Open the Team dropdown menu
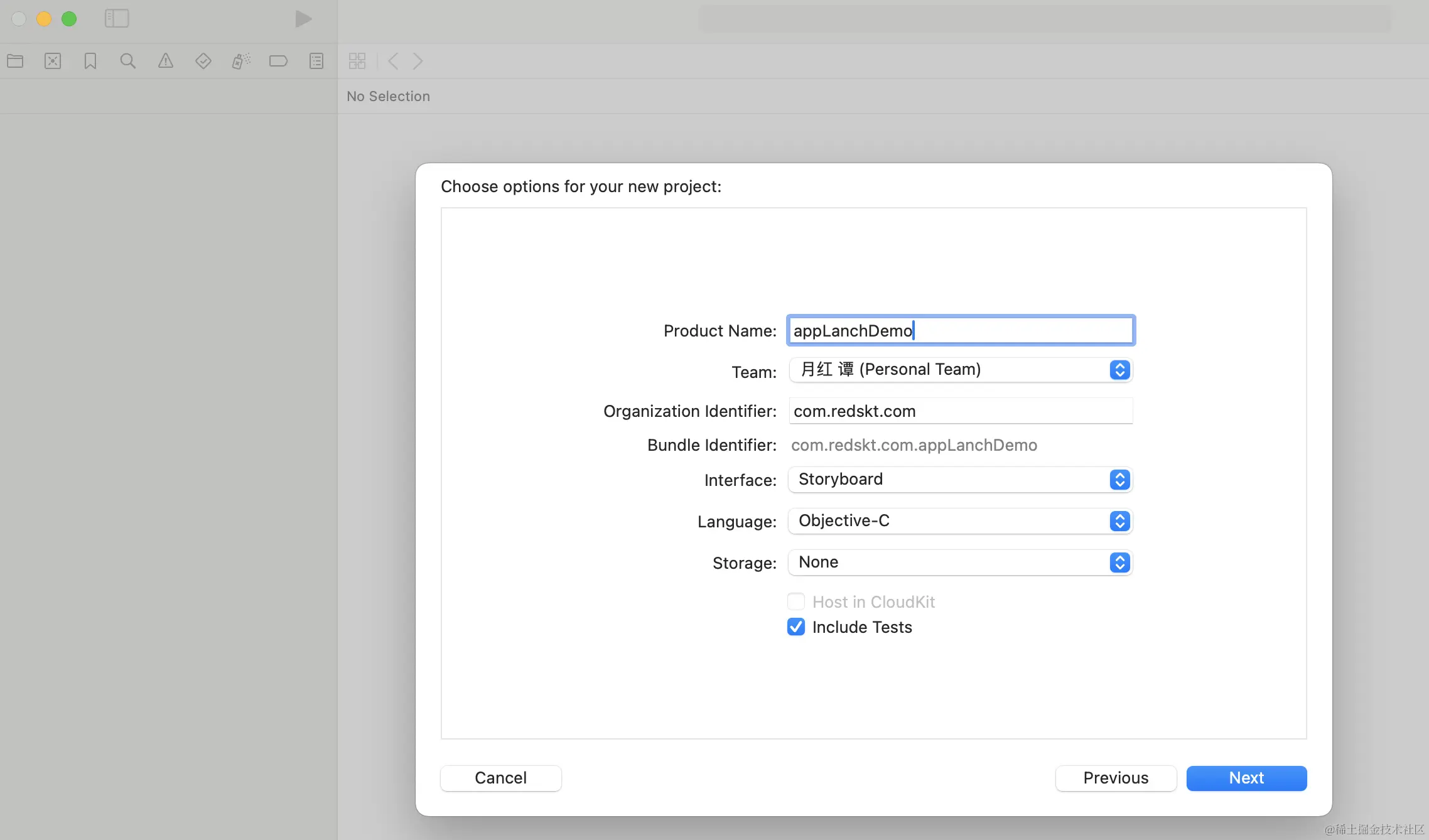Image resolution: width=1429 pixels, height=840 pixels. (x=960, y=370)
